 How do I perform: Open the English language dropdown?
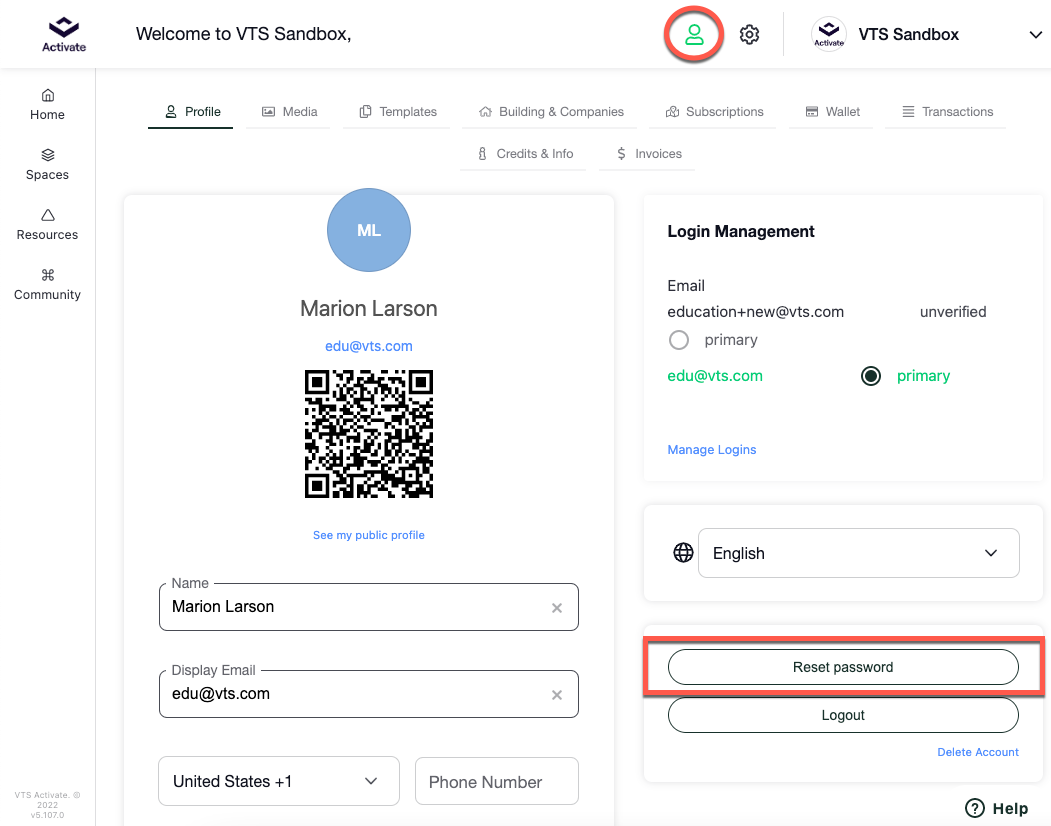click(x=859, y=553)
